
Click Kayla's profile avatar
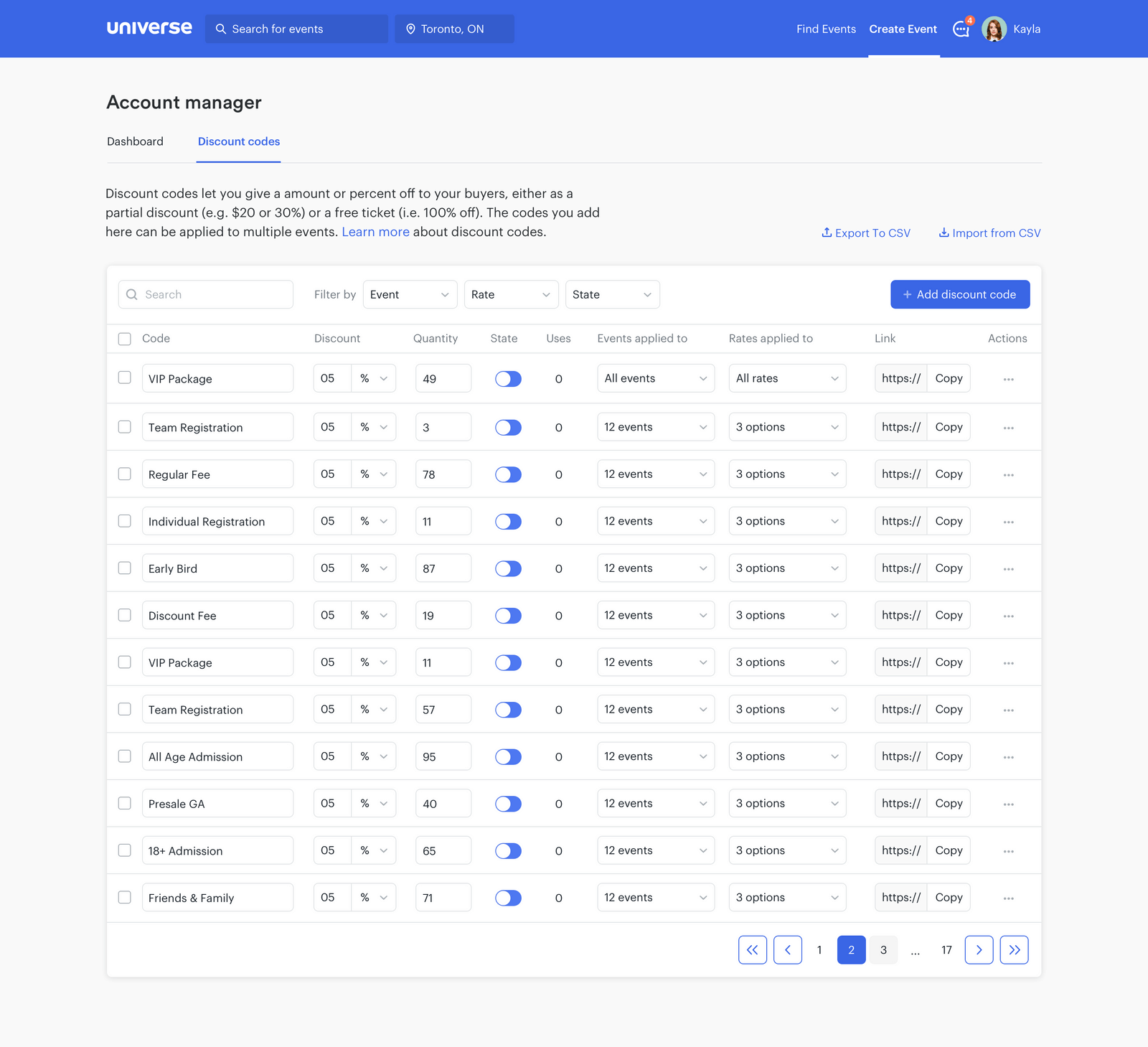click(x=994, y=29)
